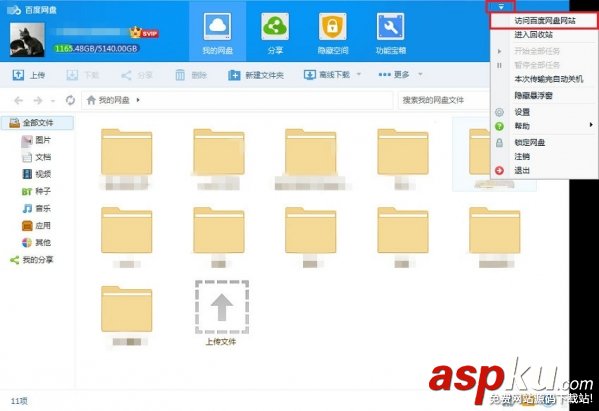
Task: Go forward with the right arrow
Action: [x=37, y=100]
